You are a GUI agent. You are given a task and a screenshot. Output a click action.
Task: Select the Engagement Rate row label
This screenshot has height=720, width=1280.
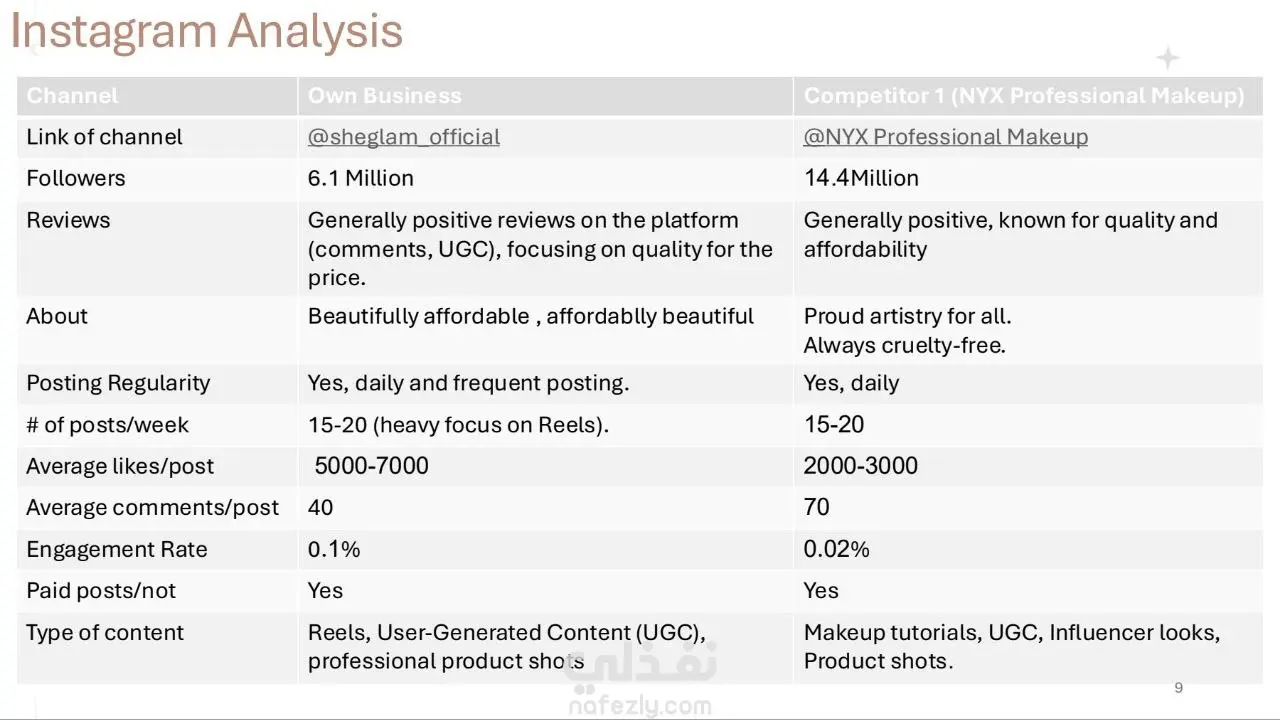tap(116, 549)
